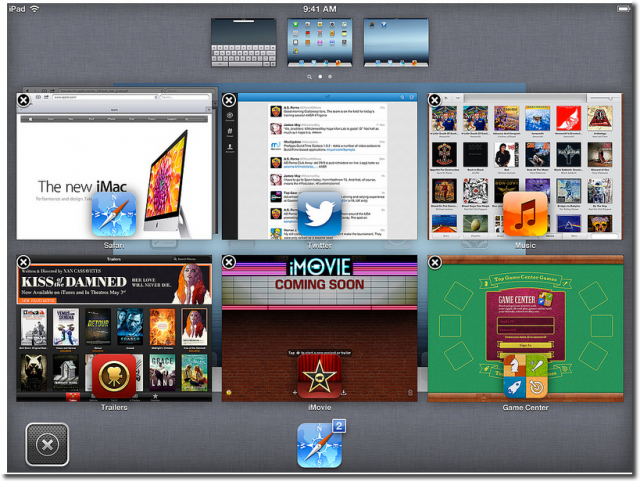The width and height of the screenshot is (640, 481).
Task: Select the home screen thumbnail with app icons
Action: pos(320,42)
